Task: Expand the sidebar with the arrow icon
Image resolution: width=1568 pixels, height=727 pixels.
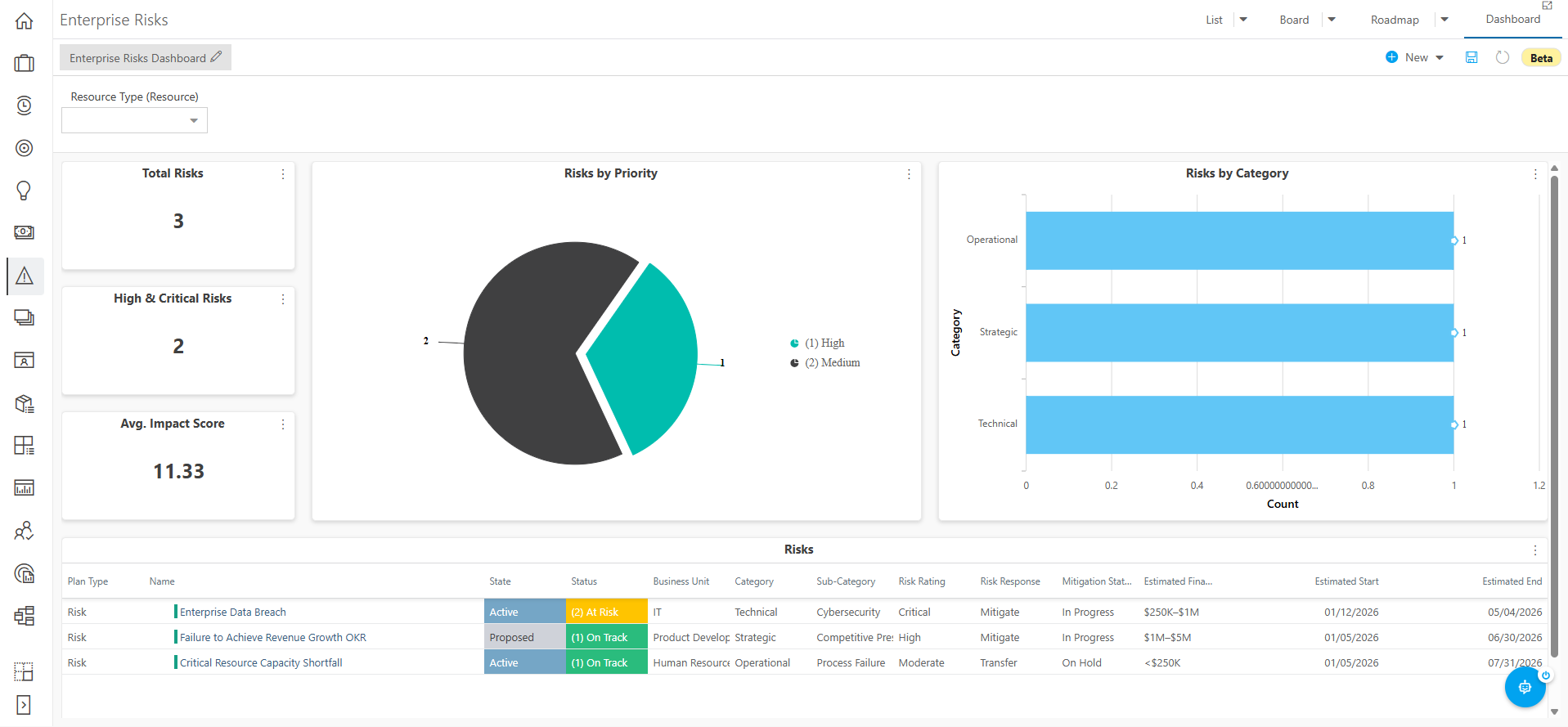Action: 24,705
